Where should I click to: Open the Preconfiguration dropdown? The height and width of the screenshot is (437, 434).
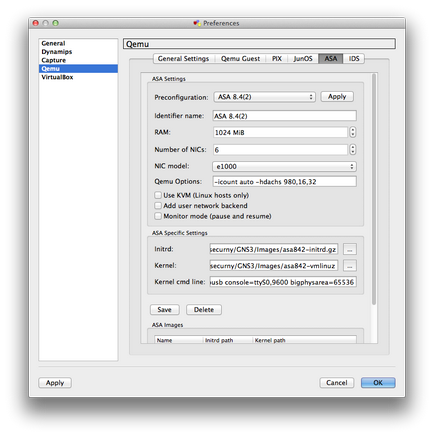point(264,97)
